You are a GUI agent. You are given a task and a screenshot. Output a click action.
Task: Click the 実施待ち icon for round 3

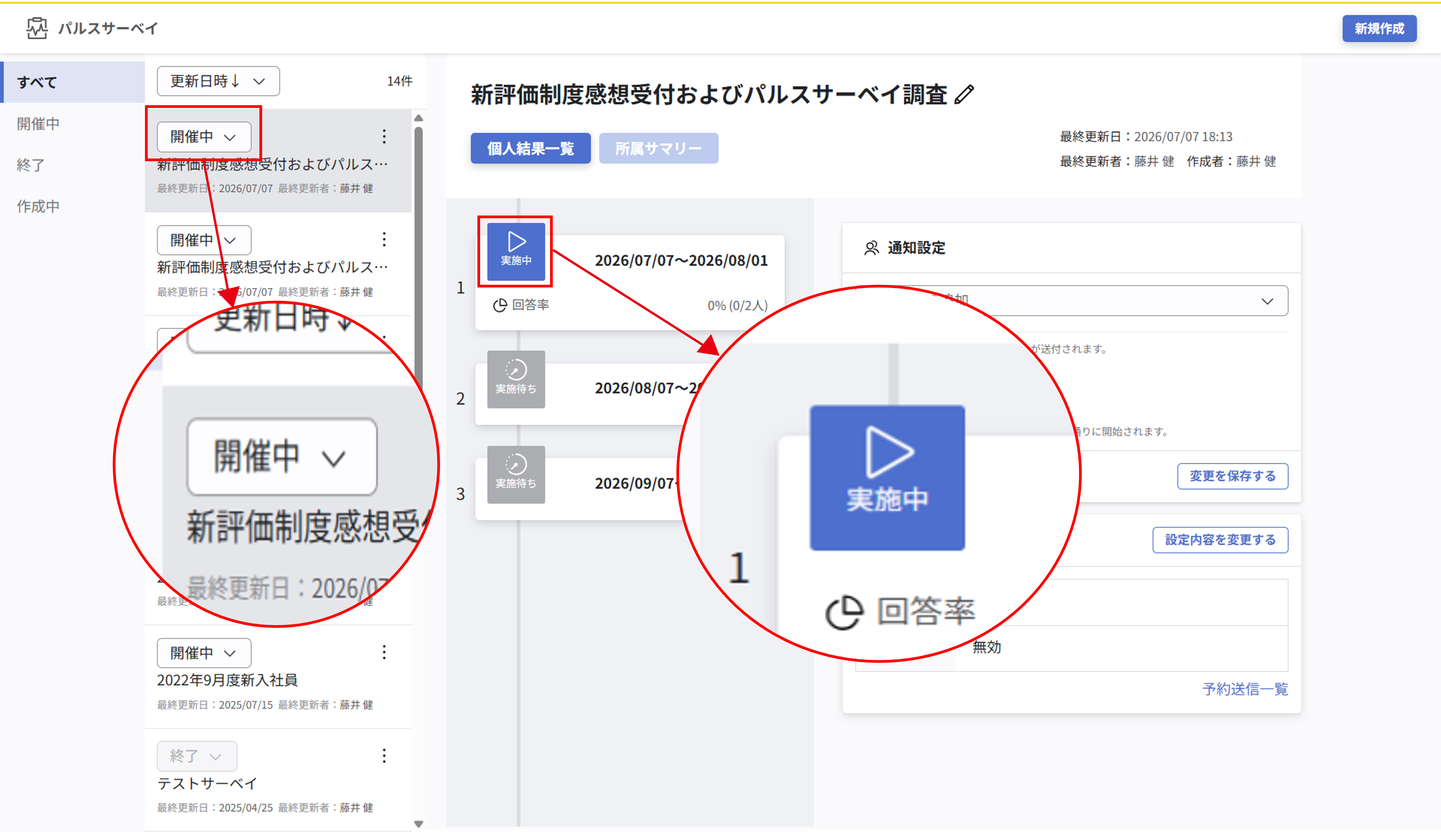[x=516, y=474]
